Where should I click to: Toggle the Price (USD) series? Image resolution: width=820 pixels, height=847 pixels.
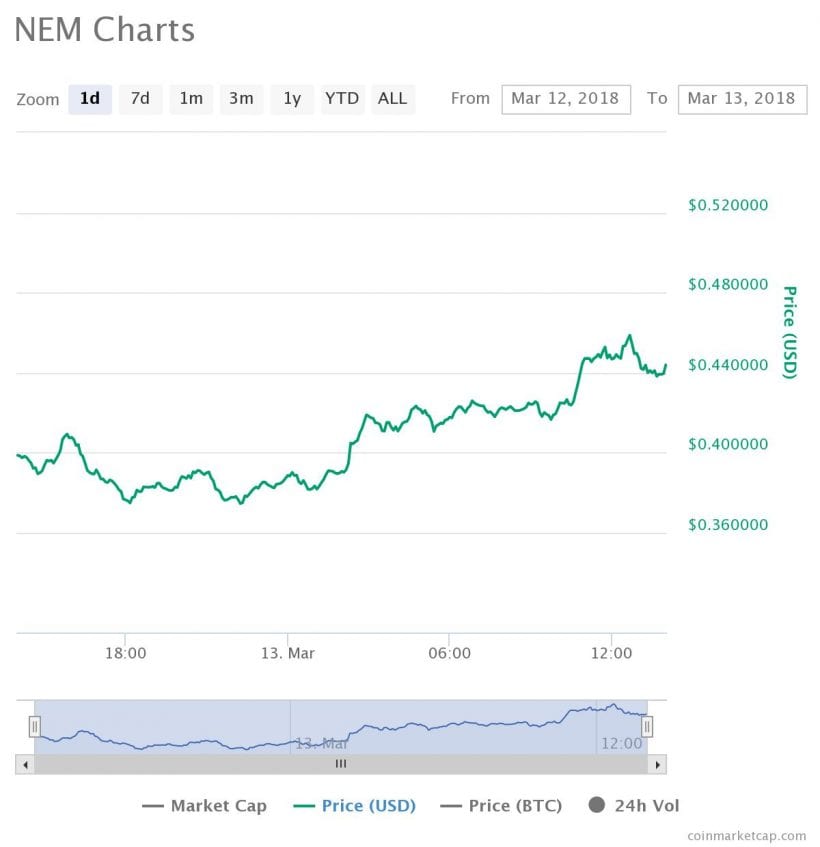354,805
